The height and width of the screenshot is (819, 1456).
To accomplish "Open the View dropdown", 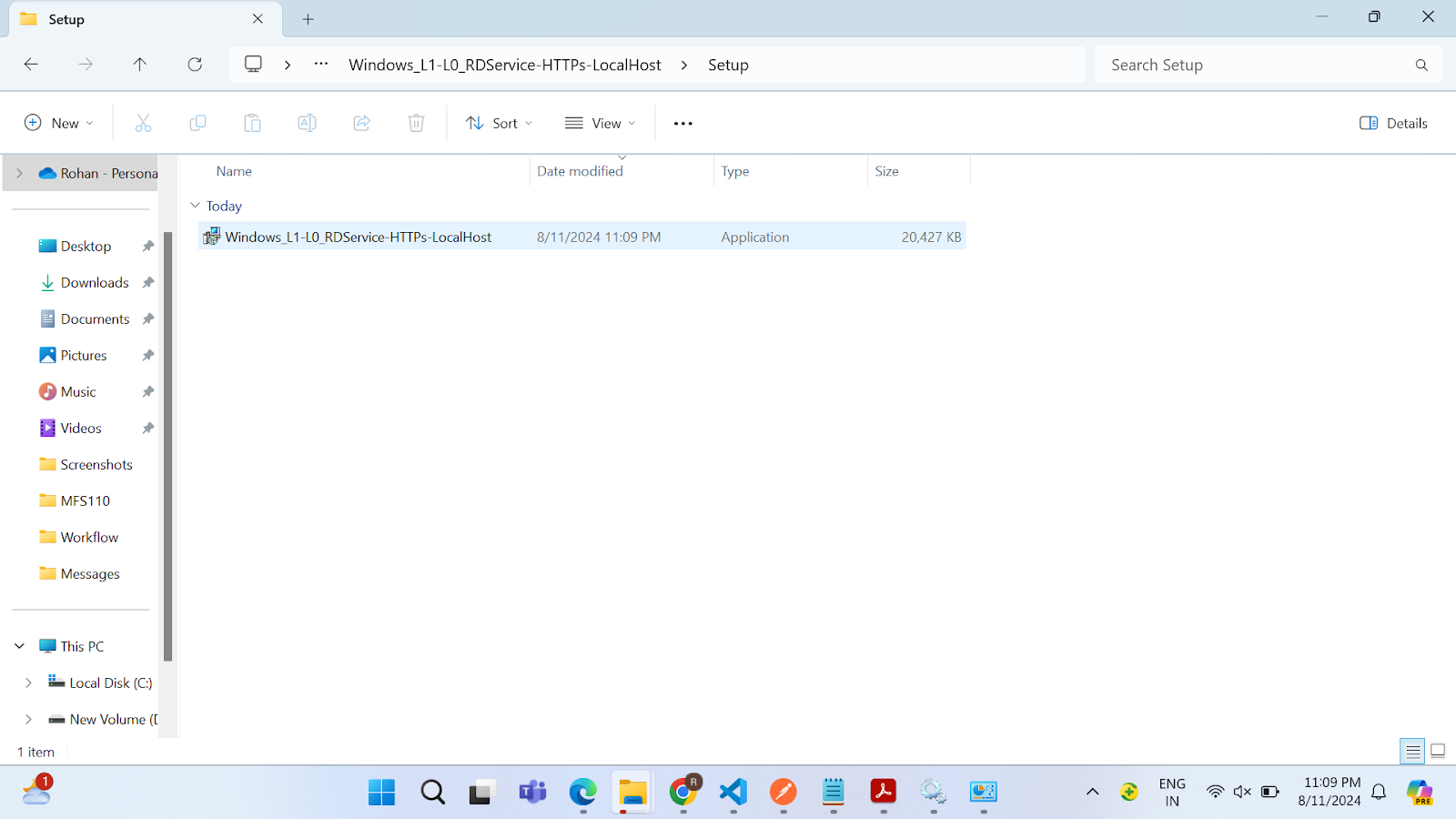I will click(600, 123).
